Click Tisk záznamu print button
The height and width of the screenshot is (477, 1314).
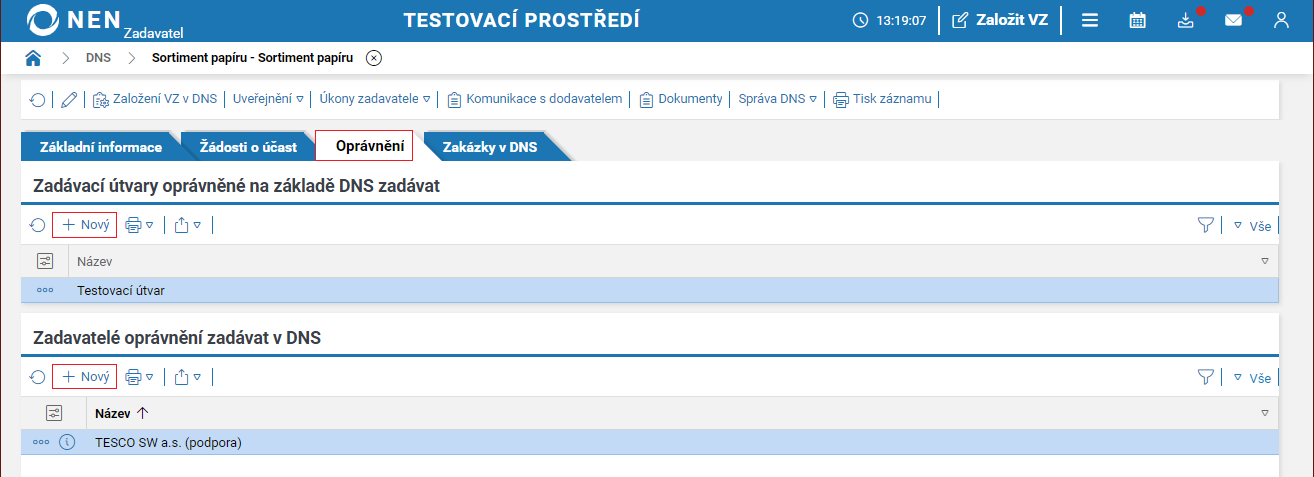point(882,99)
